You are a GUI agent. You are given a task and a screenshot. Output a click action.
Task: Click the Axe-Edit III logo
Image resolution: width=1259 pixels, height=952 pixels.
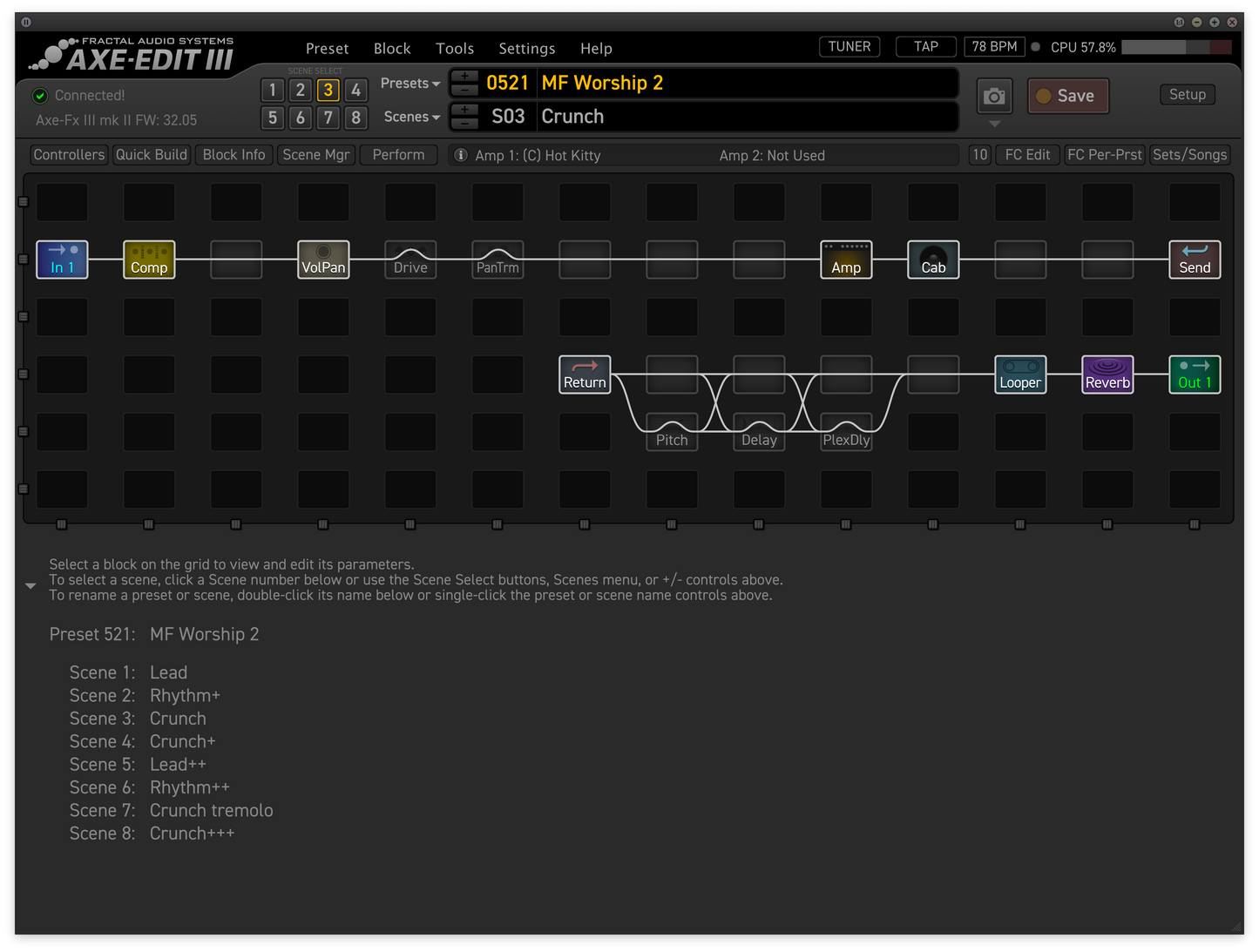click(x=132, y=55)
